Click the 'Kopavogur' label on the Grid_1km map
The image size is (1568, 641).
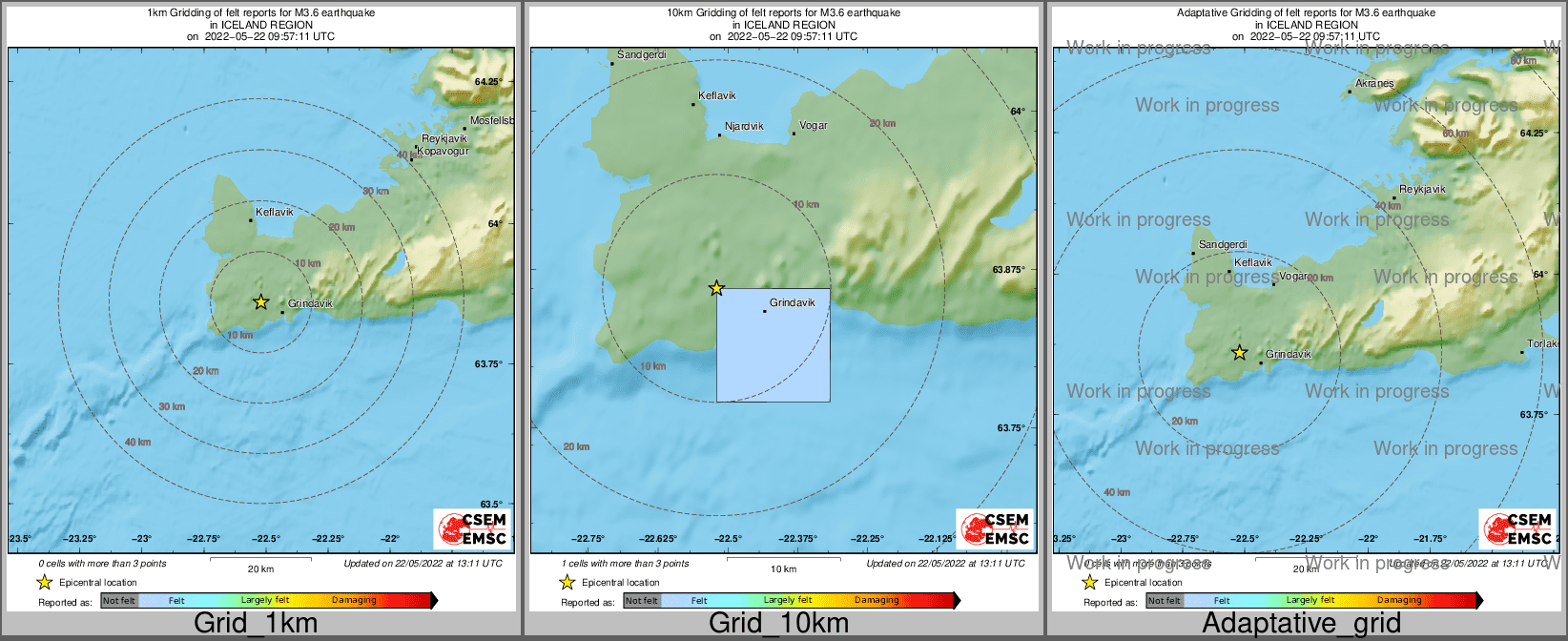click(x=444, y=151)
